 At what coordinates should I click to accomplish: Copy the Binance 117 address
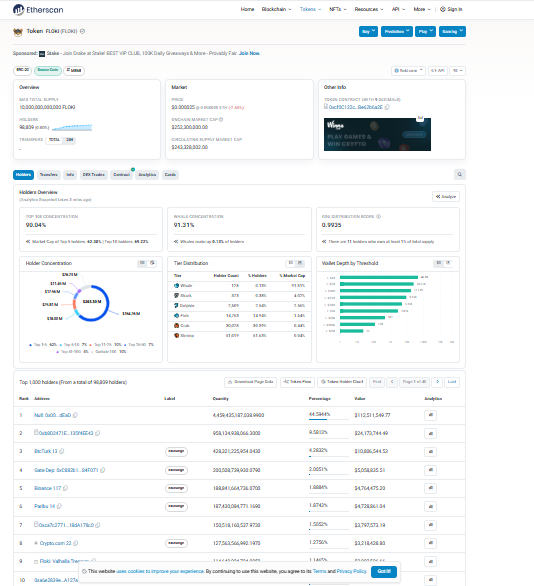click(65, 488)
